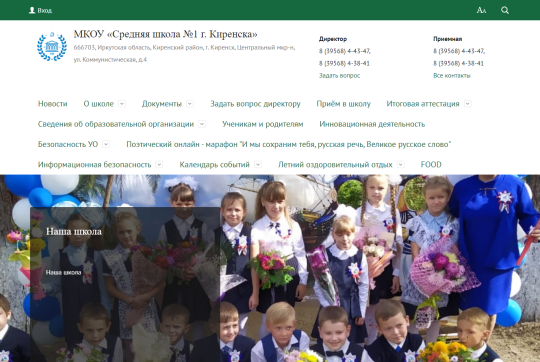Screen dimensions: 540x362
Task: Open the О школе menu item
Action: coord(98,104)
